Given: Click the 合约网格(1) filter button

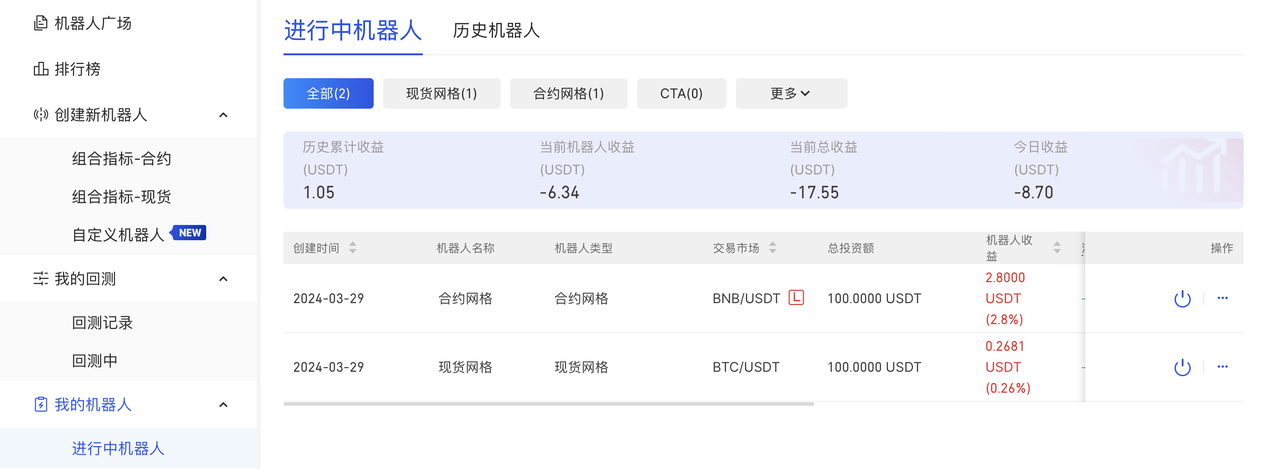Looking at the screenshot, I should (x=568, y=93).
